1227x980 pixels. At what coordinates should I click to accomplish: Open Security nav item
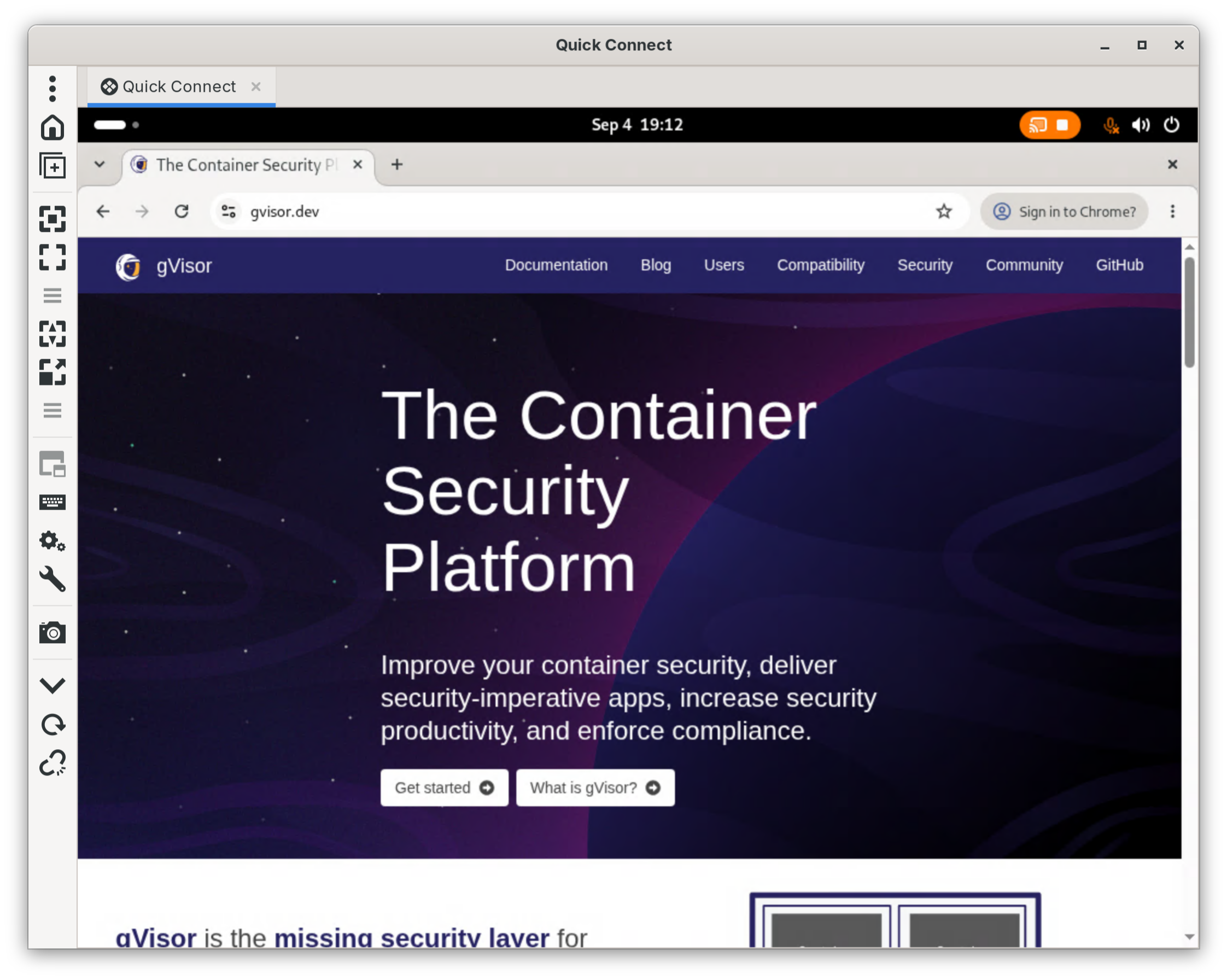click(925, 265)
